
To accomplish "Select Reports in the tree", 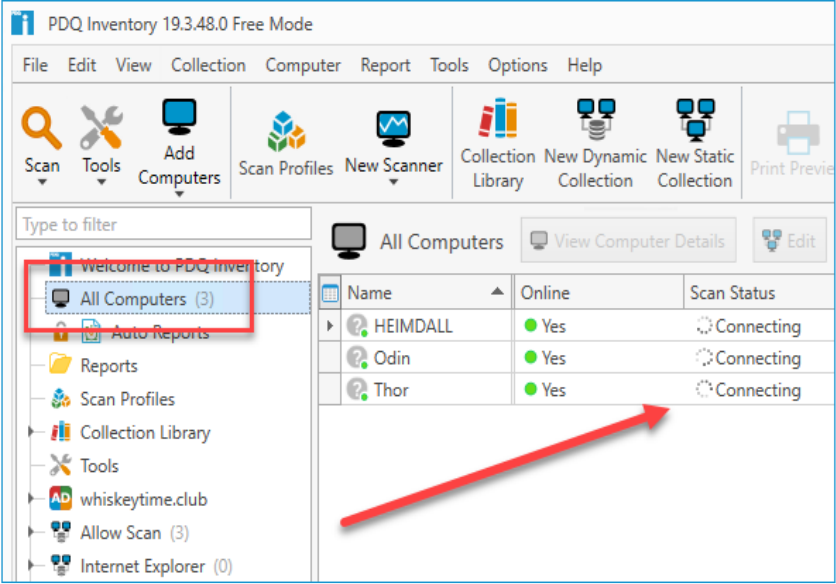I will 109,365.
